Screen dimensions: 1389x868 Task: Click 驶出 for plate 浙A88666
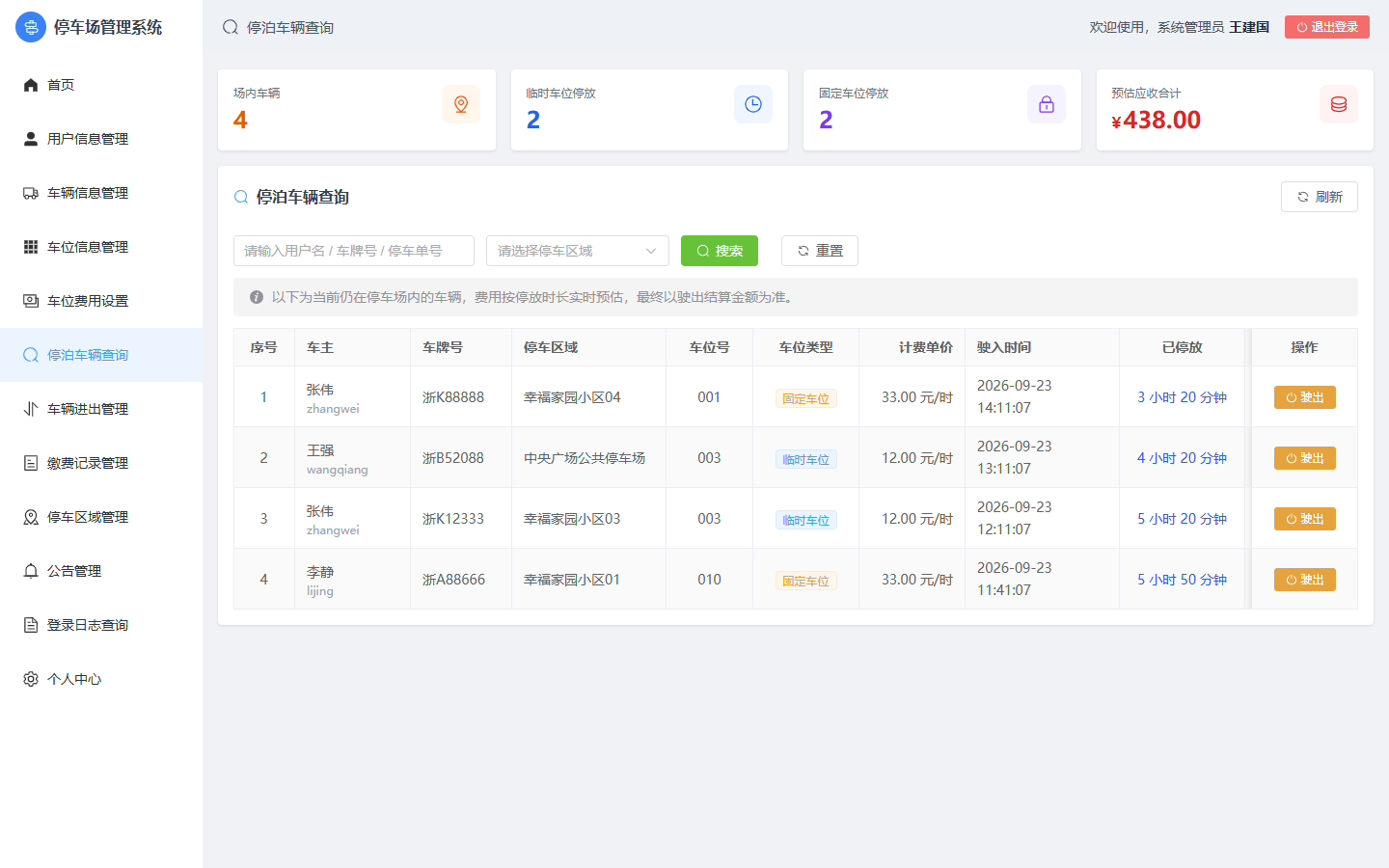coord(1305,580)
